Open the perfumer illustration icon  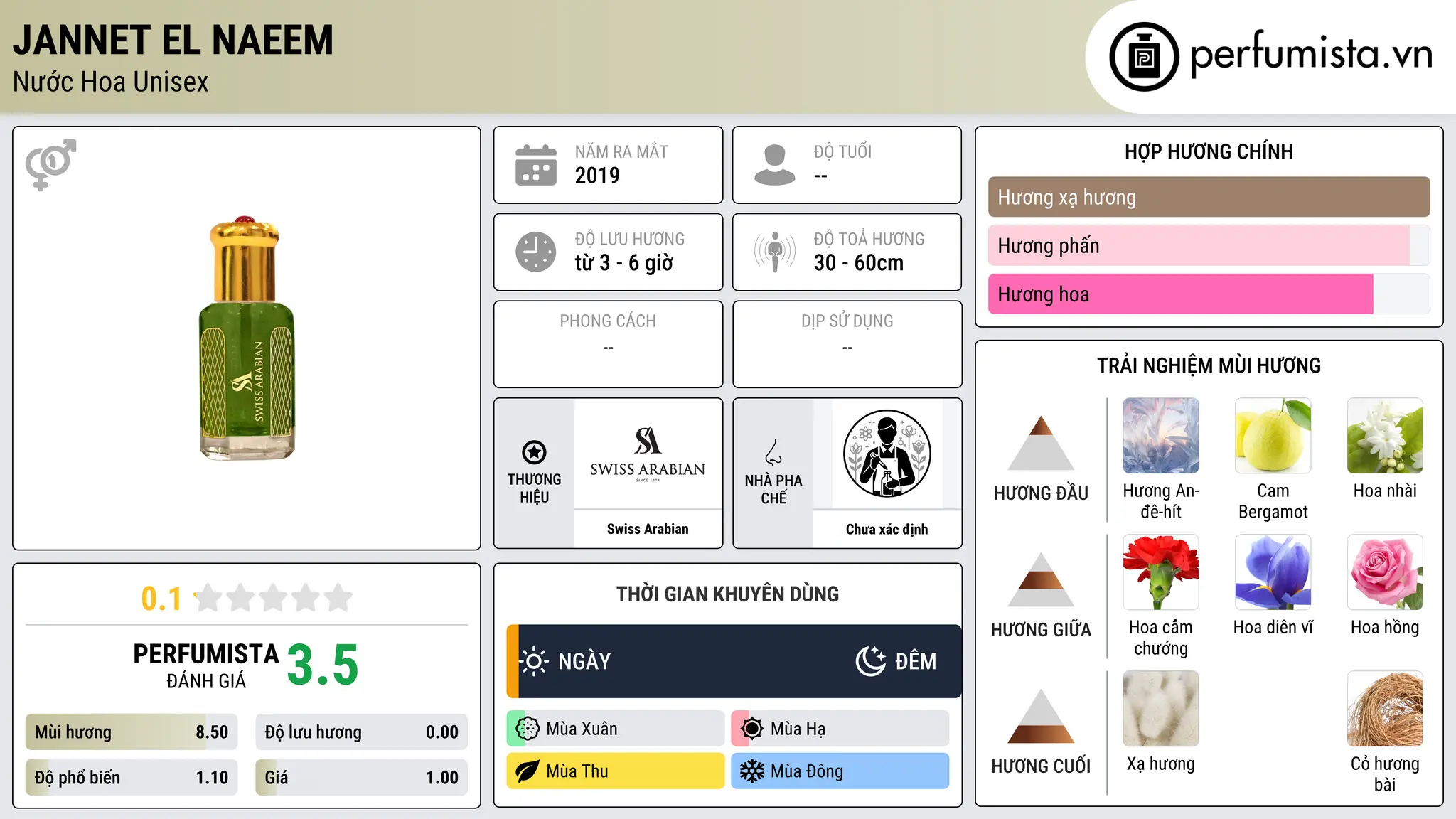coord(887,454)
